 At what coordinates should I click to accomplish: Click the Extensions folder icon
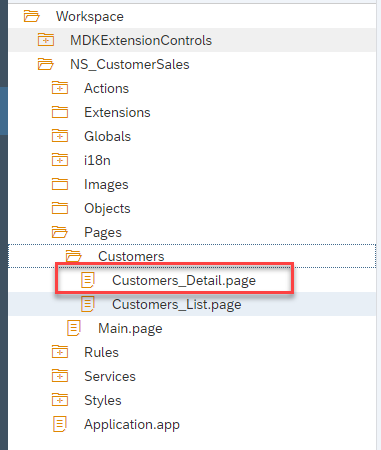coord(60,112)
